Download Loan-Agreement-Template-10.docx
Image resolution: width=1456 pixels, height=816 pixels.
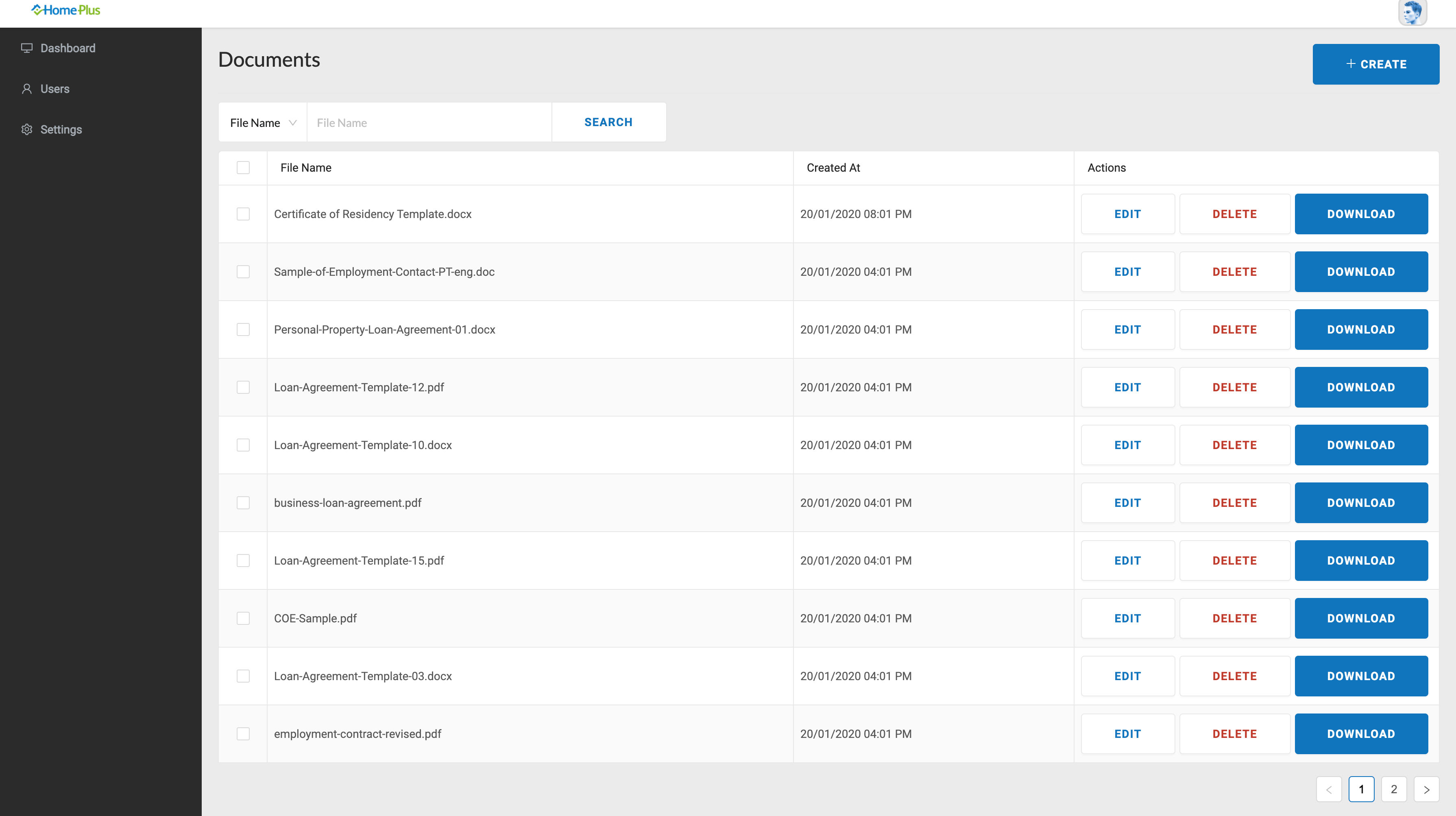(1361, 445)
